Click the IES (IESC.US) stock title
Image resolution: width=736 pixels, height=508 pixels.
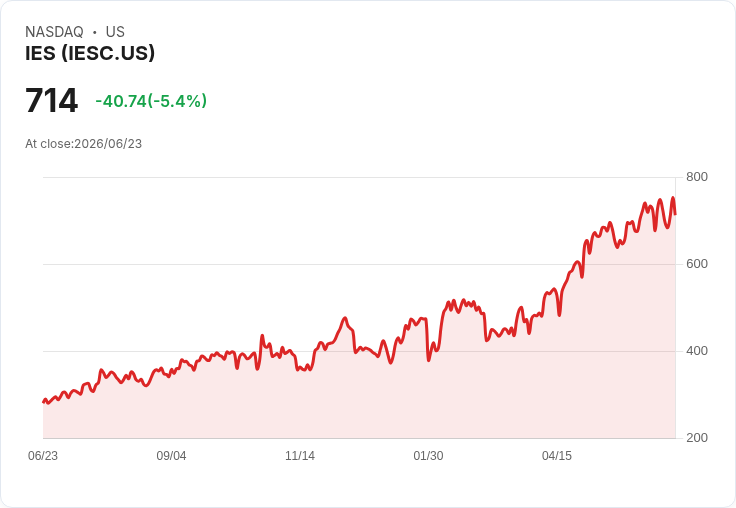tap(90, 53)
